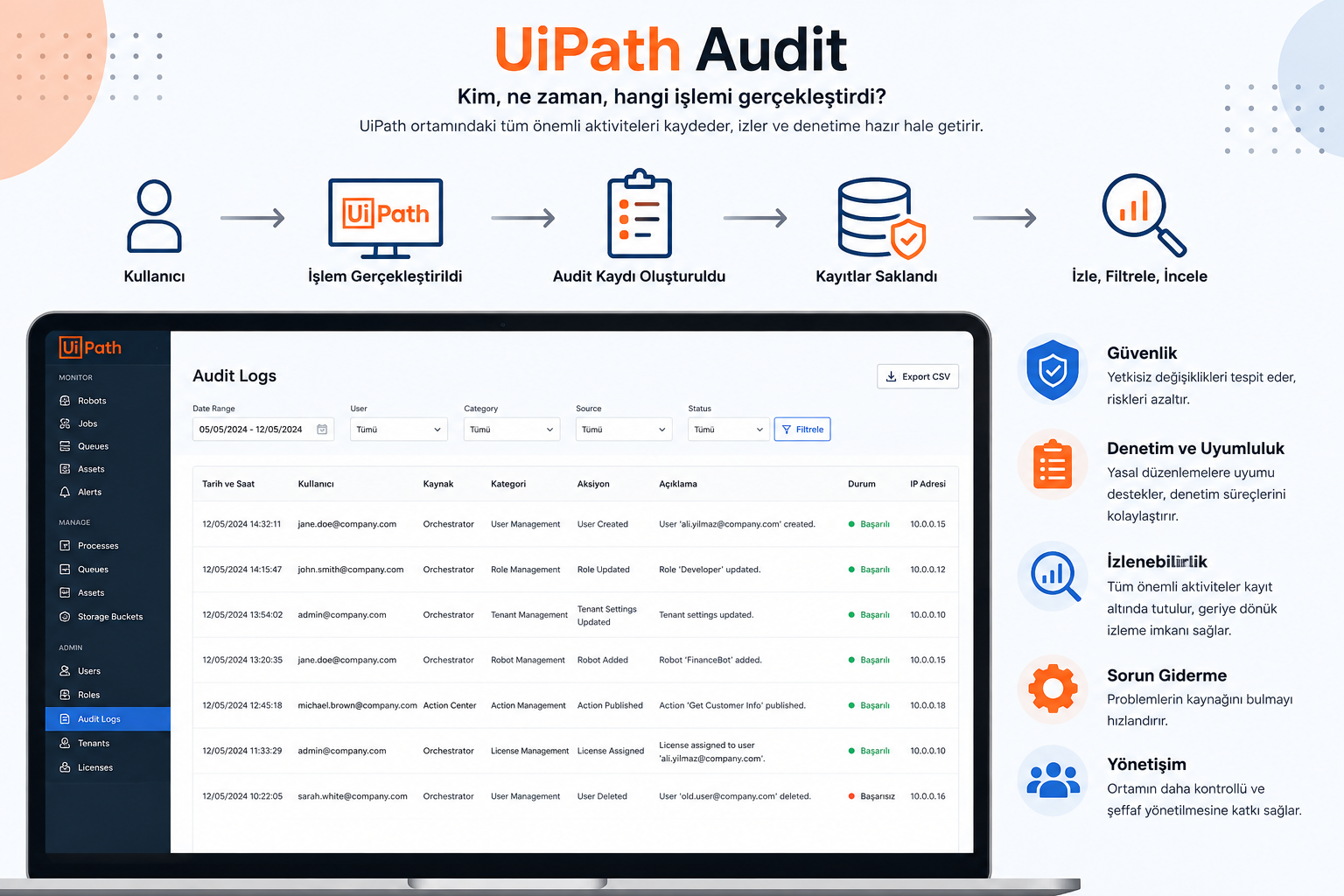Open Assets under the MONITOR section
Screen dimensions: 1344x896
click(91, 469)
